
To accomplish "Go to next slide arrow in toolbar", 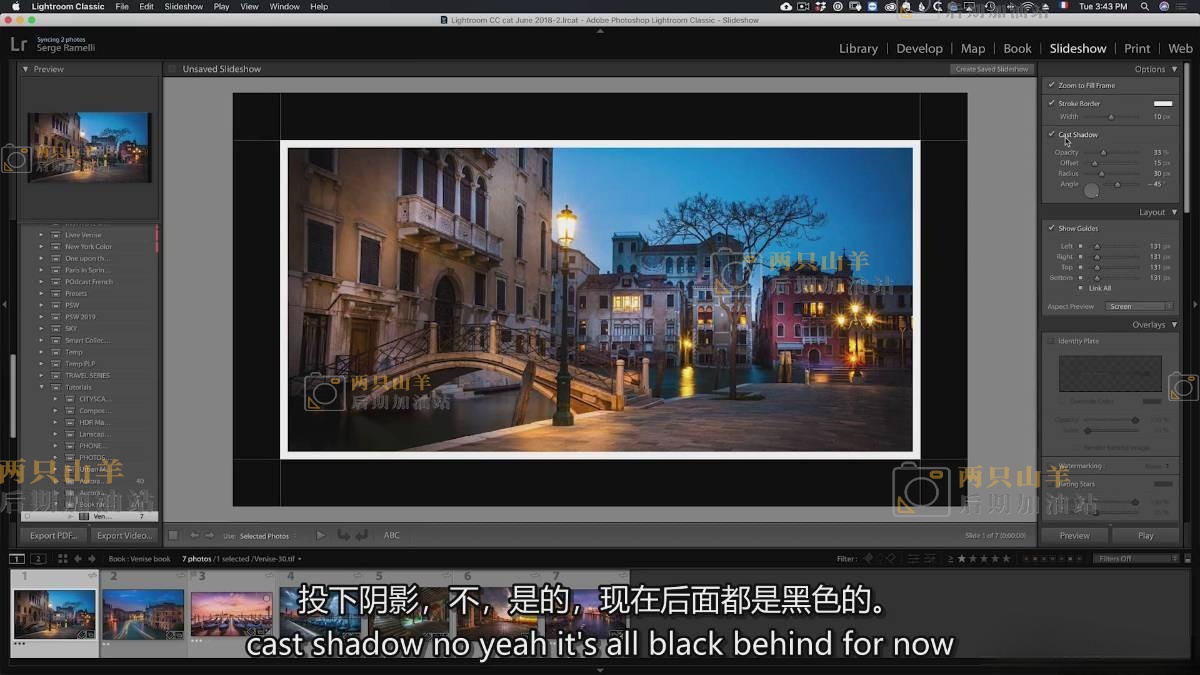I will [209, 535].
